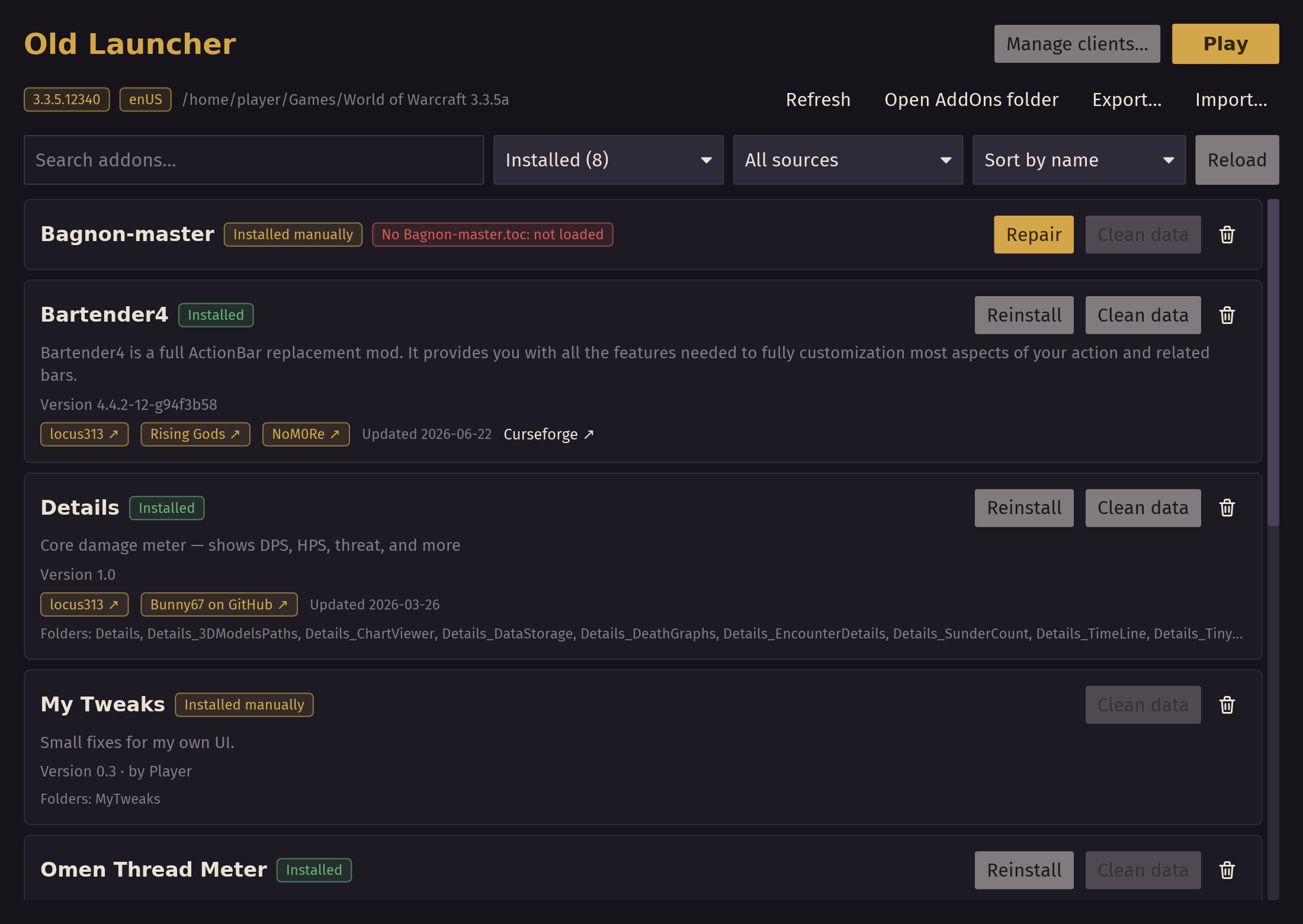Image resolution: width=1303 pixels, height=924 pixels.
Task: Open Bartender4's Curseforge page link
Action: (548, 434)
